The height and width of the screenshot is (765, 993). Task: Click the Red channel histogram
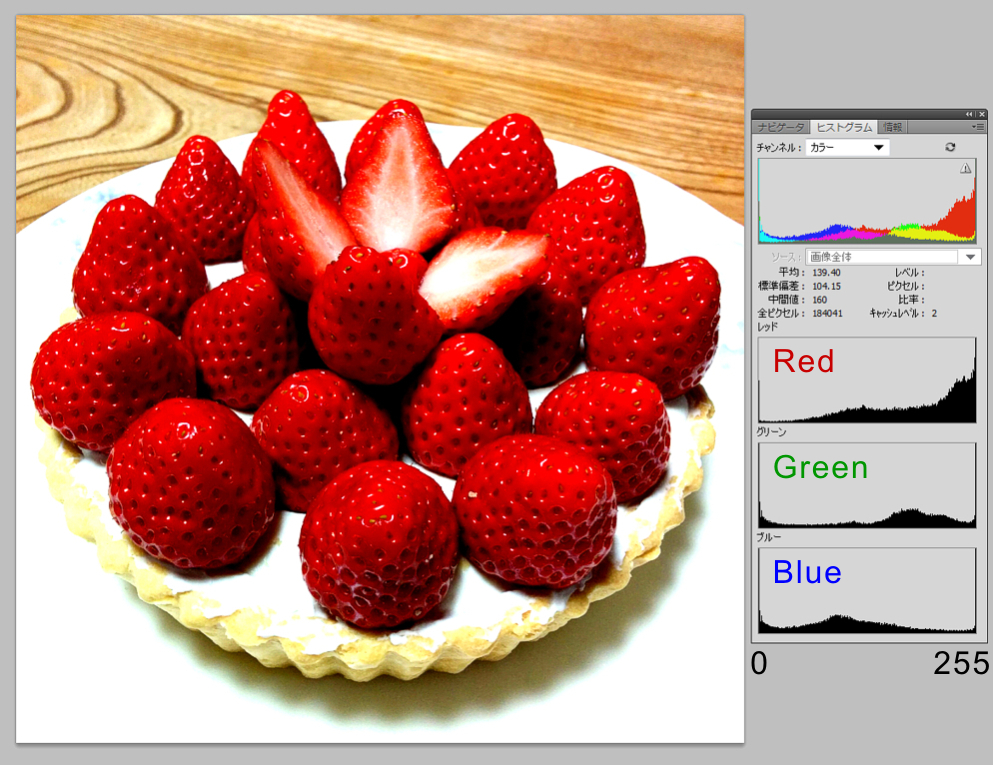pos(867,380)
